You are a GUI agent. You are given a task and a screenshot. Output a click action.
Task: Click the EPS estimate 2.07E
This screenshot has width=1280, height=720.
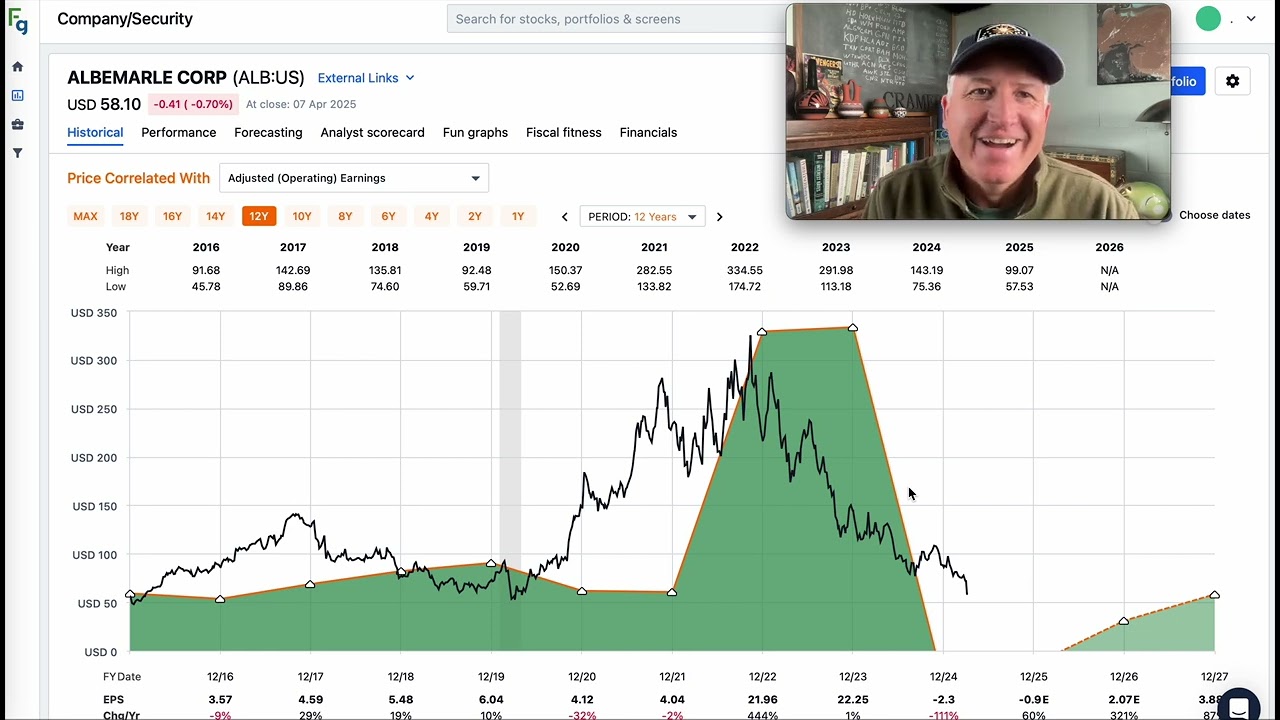(x=1124, y=700)
